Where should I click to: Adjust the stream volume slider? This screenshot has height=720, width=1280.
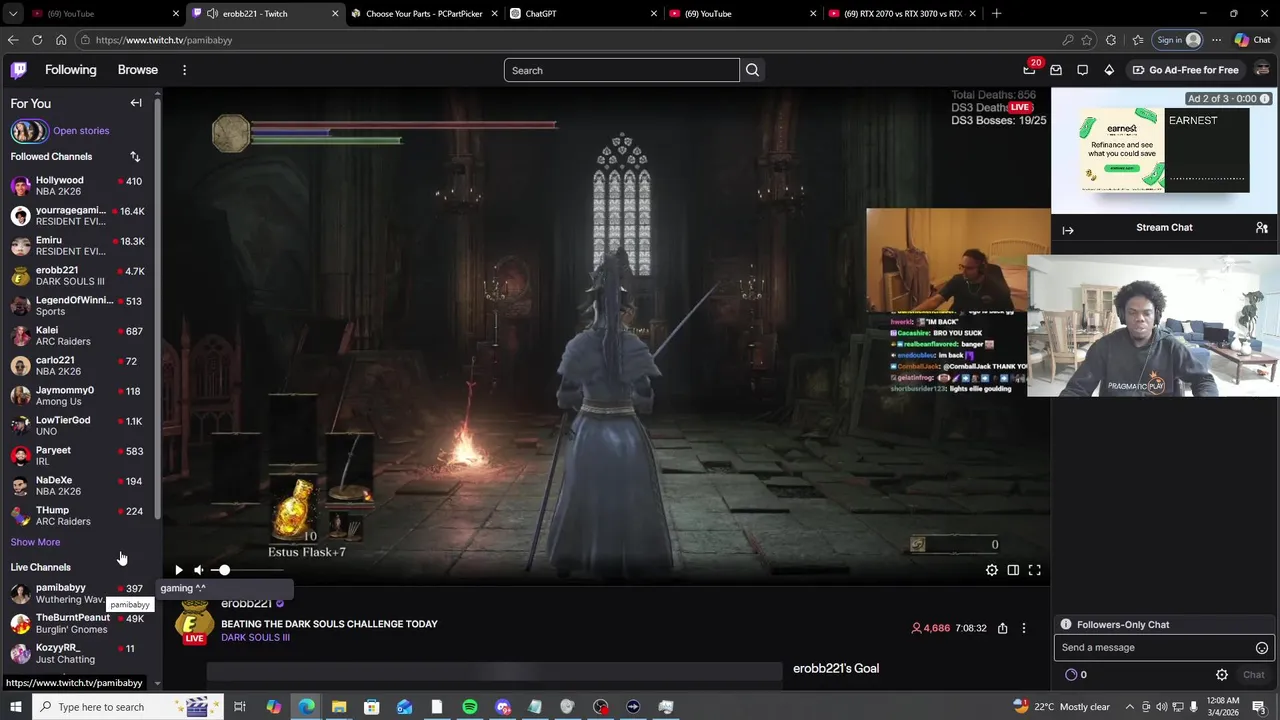tap(249, 570)
